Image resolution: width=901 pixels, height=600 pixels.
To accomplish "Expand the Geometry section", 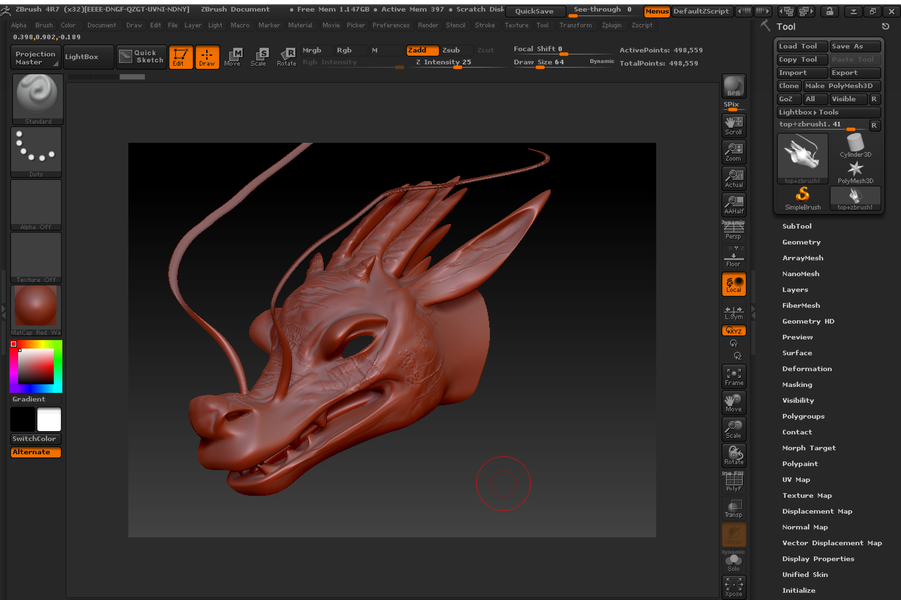I will click(801, 242).
